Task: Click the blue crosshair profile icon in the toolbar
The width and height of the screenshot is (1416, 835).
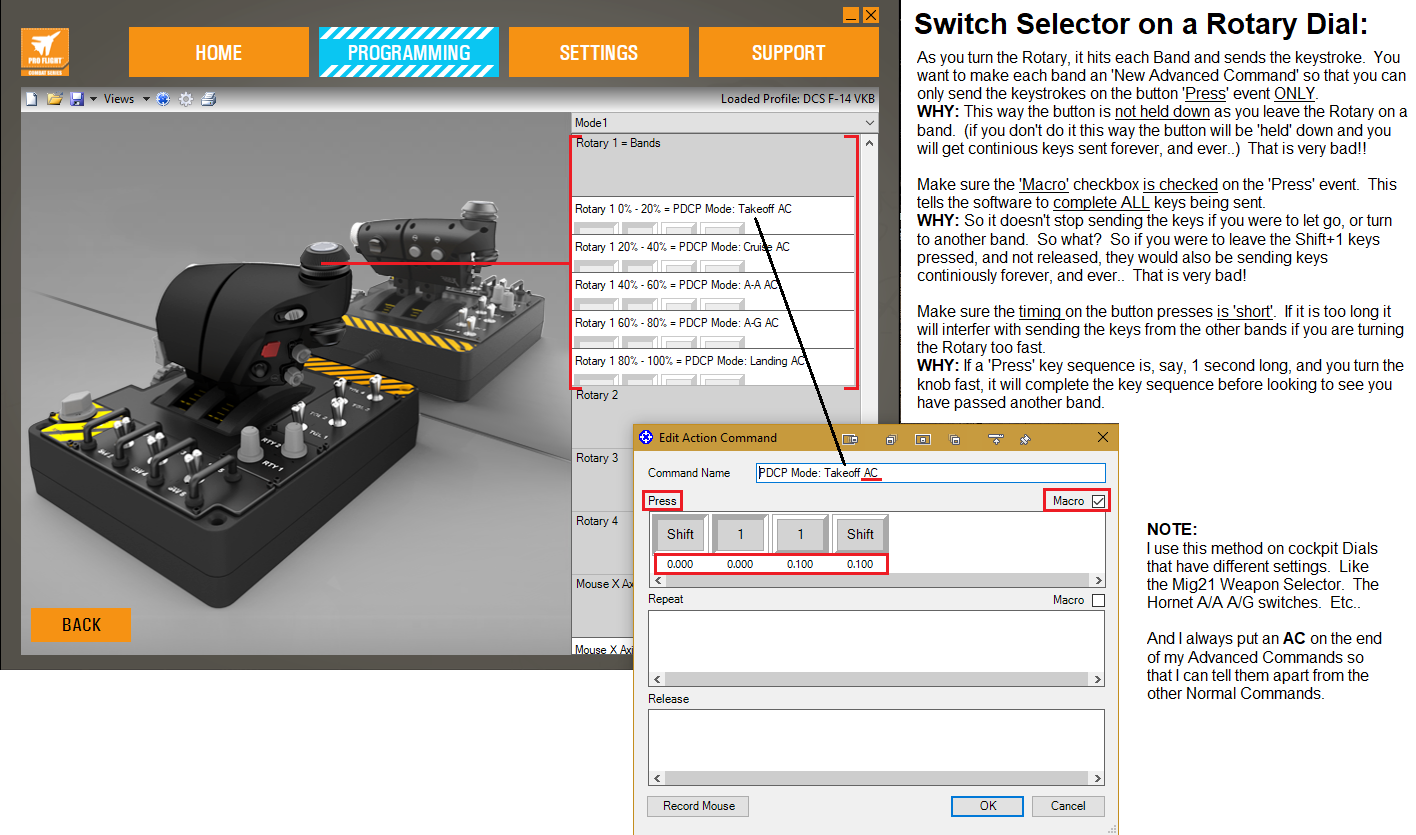Action: click(163, 99)
